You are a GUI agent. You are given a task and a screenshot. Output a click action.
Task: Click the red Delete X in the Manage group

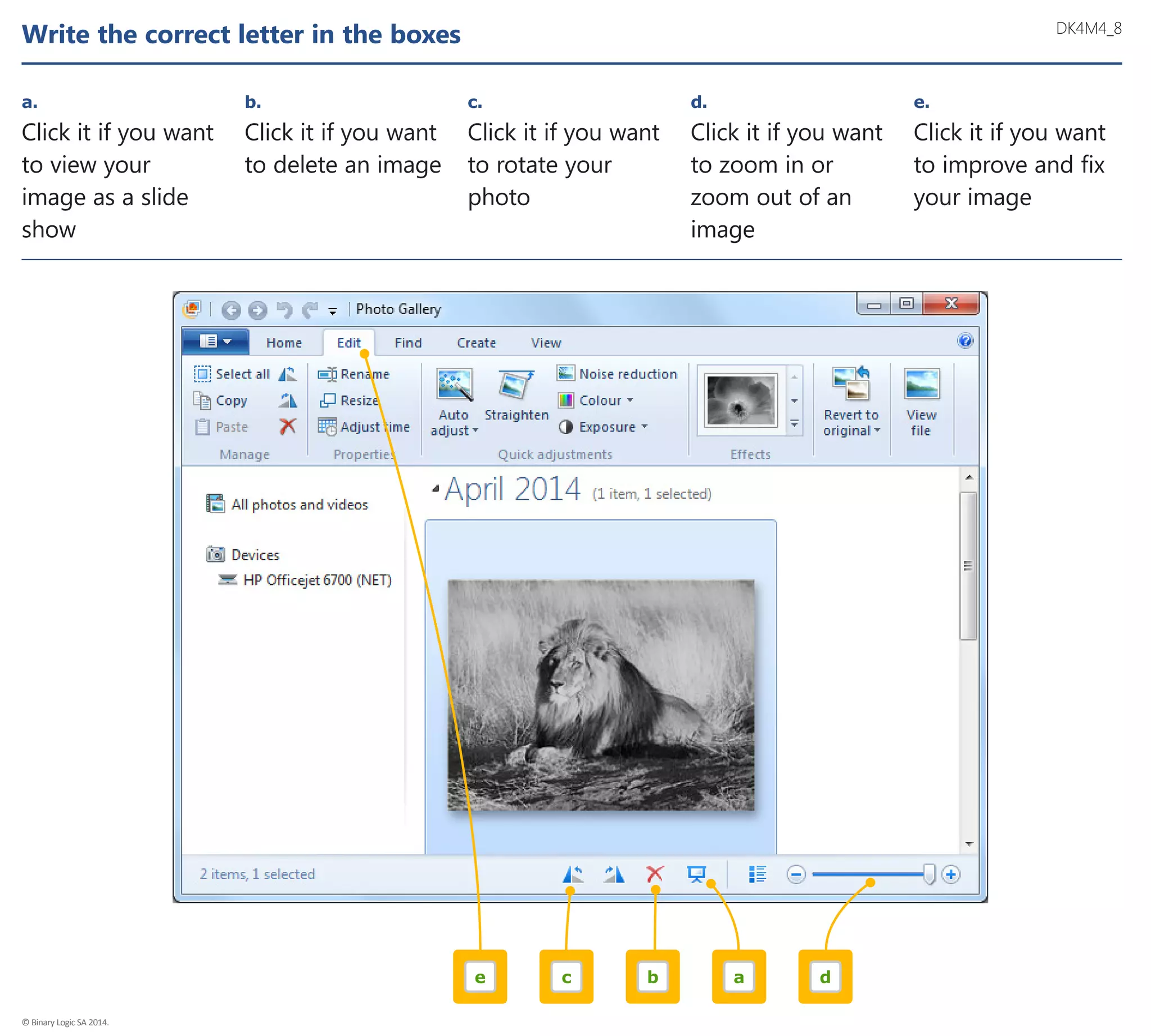click(288, 426)
